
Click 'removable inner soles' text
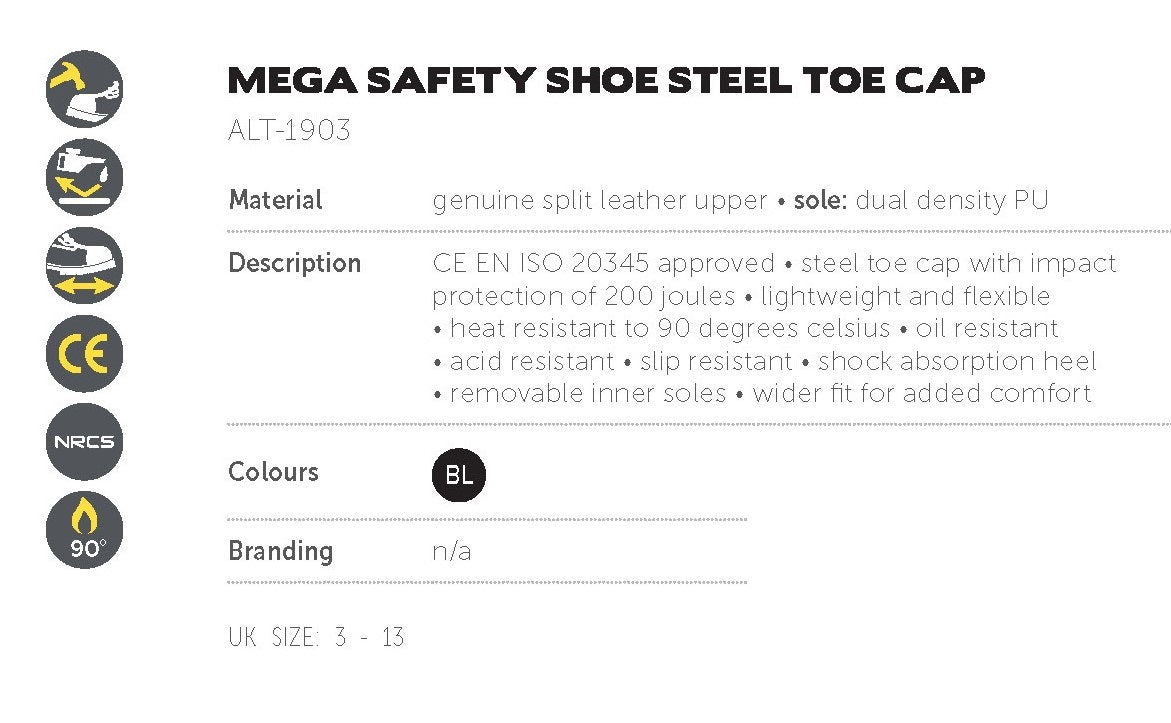click(588, 393)
